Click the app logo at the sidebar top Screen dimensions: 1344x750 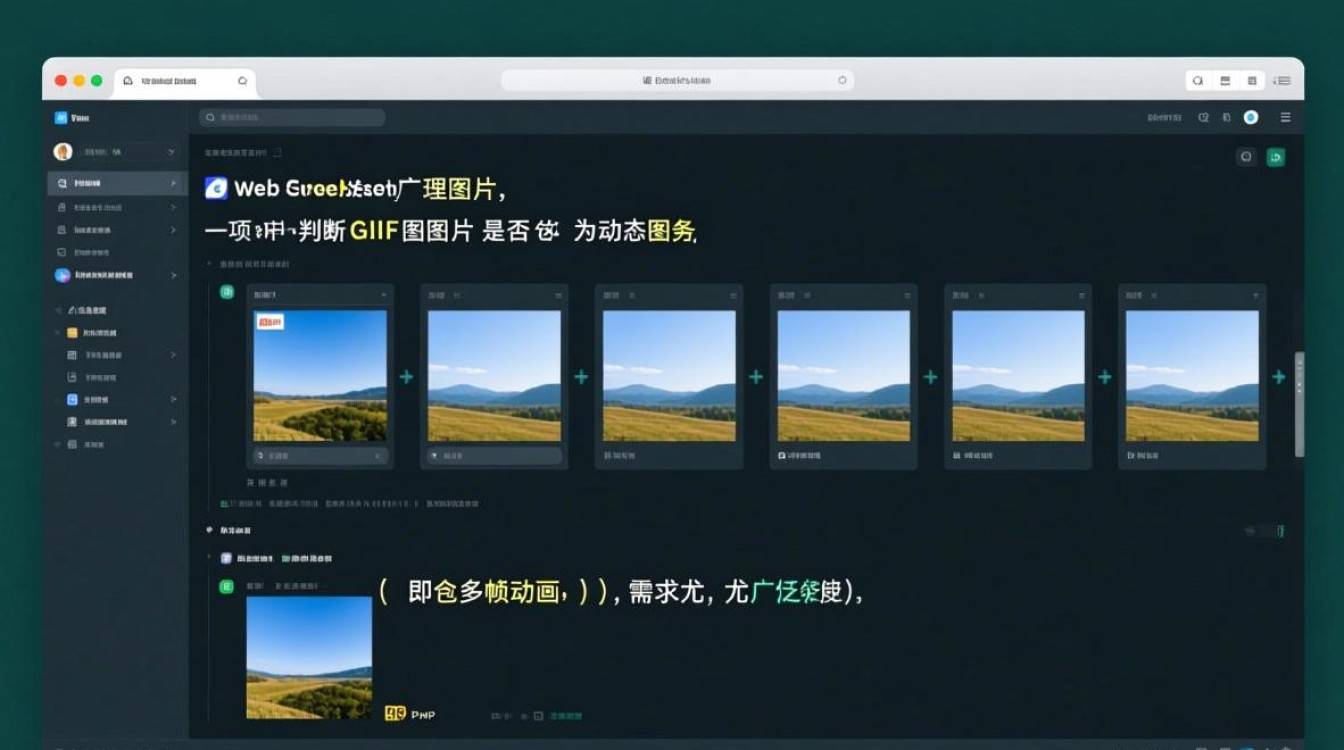click(x=60, y=117)
